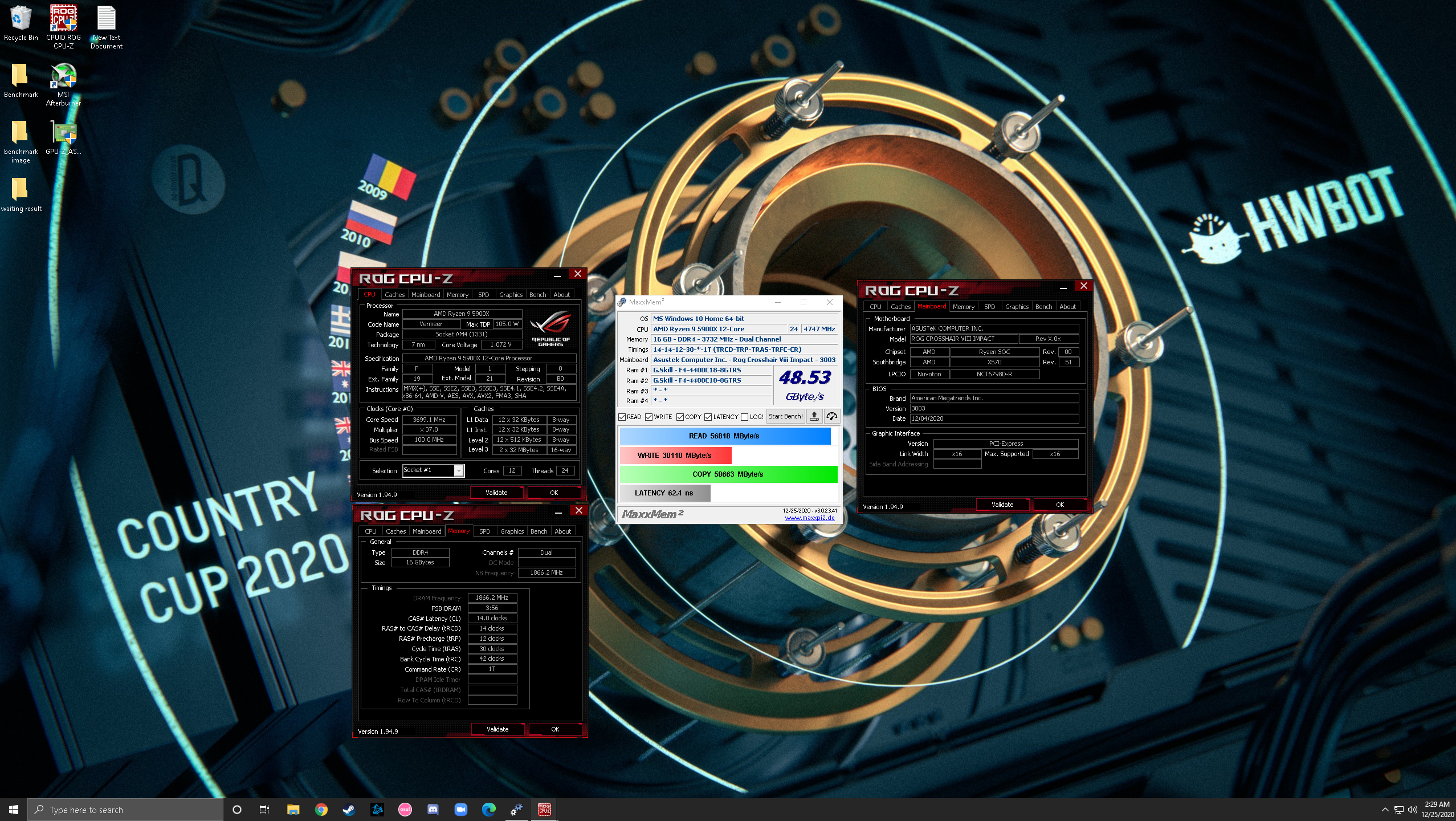The image size is (1456, 821).
Task: Click the MaxxMem upload result icon button
Action: (x=814, y=416)
